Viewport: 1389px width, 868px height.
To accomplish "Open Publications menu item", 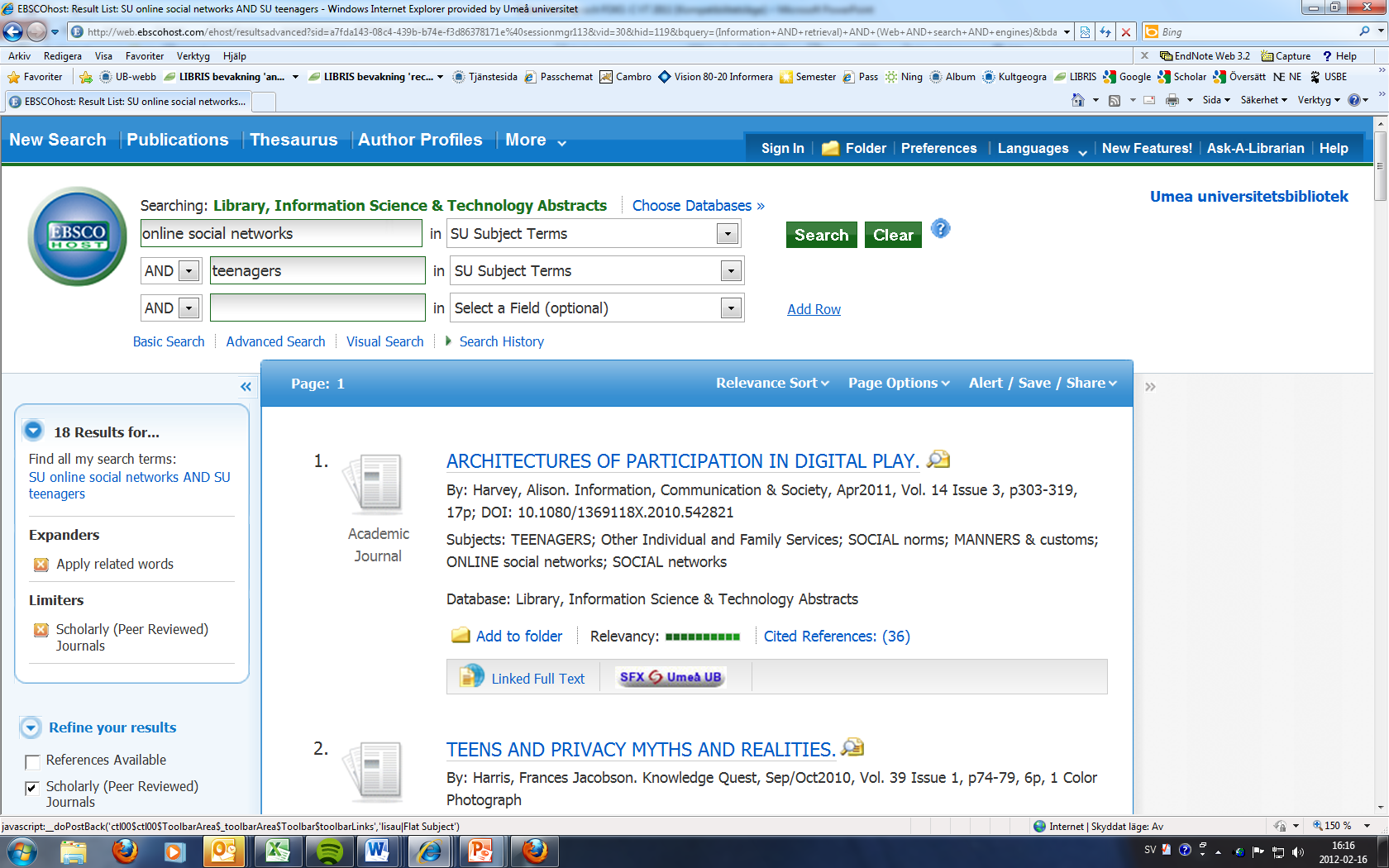I will click(x=178, y=140).
